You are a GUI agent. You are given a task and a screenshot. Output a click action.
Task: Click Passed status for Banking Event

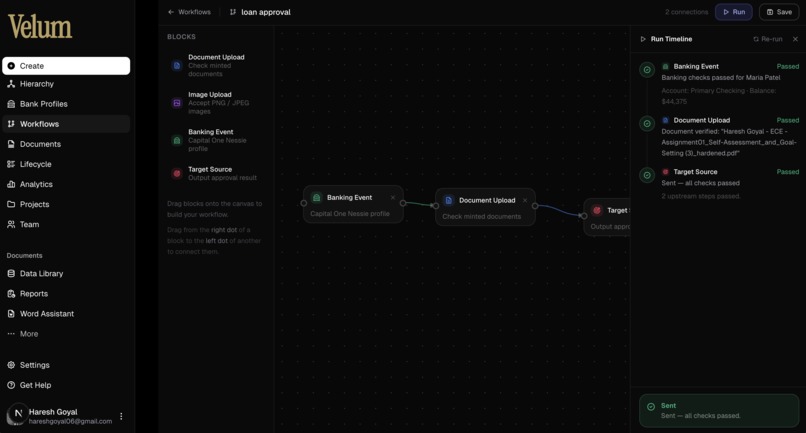[787, 66]
